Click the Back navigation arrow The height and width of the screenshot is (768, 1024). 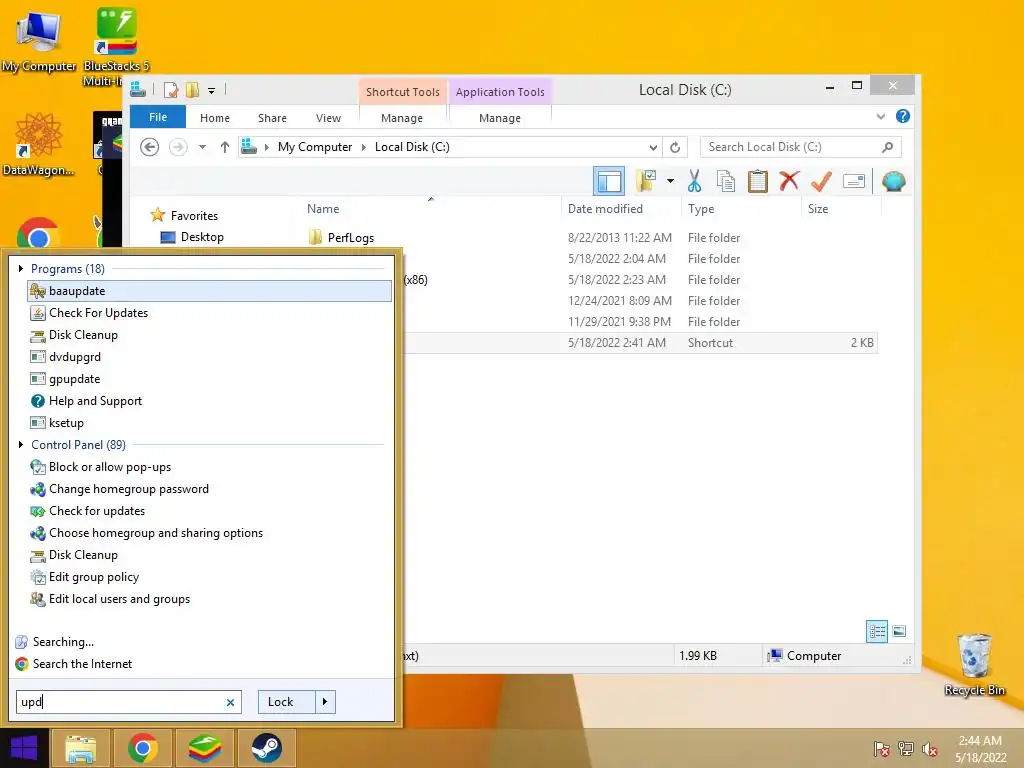(150, 147)
